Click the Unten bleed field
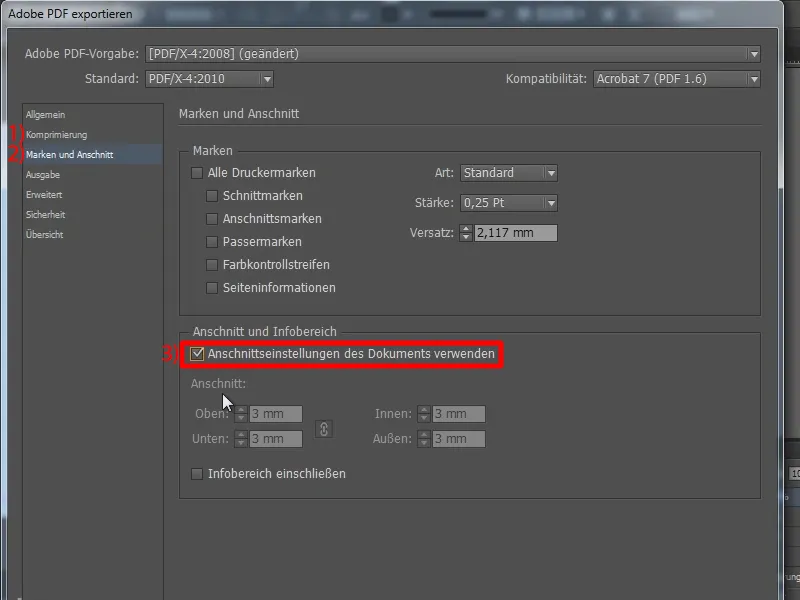This screenshot has height=600, width=800. 276,439
